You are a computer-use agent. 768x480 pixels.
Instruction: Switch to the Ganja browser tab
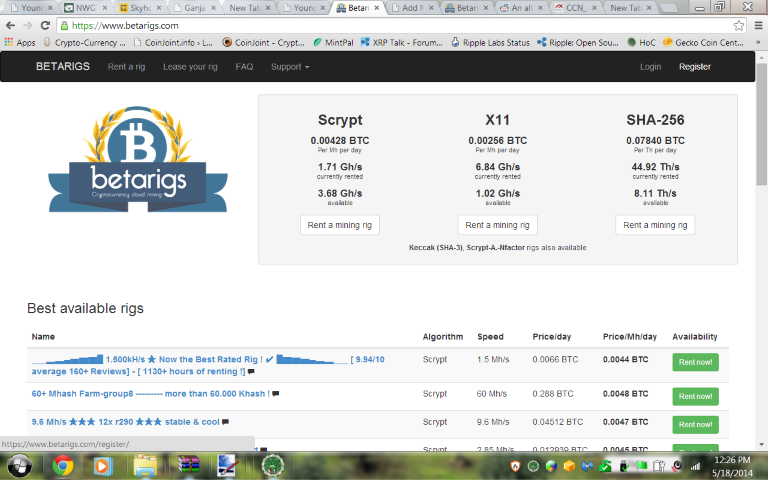point(194,8)
